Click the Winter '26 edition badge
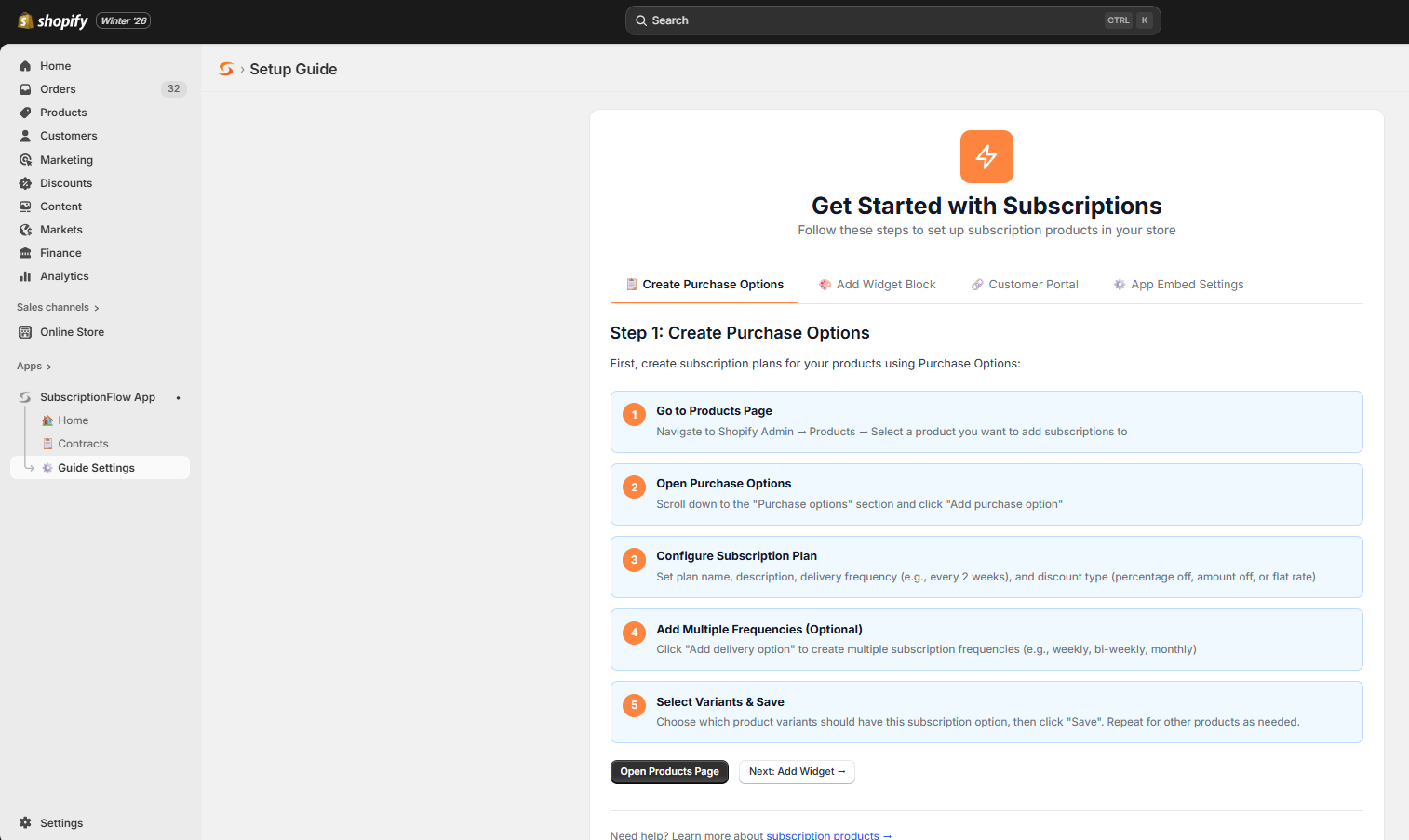 click(124, 20)
